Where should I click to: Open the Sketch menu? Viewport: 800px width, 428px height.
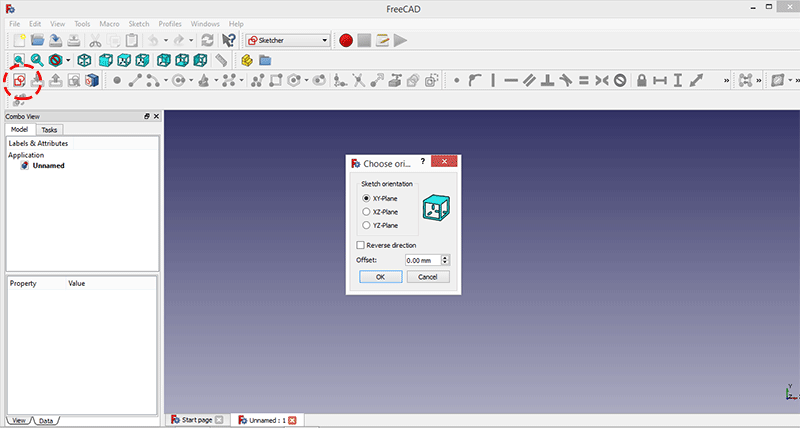tap(139, 24)
